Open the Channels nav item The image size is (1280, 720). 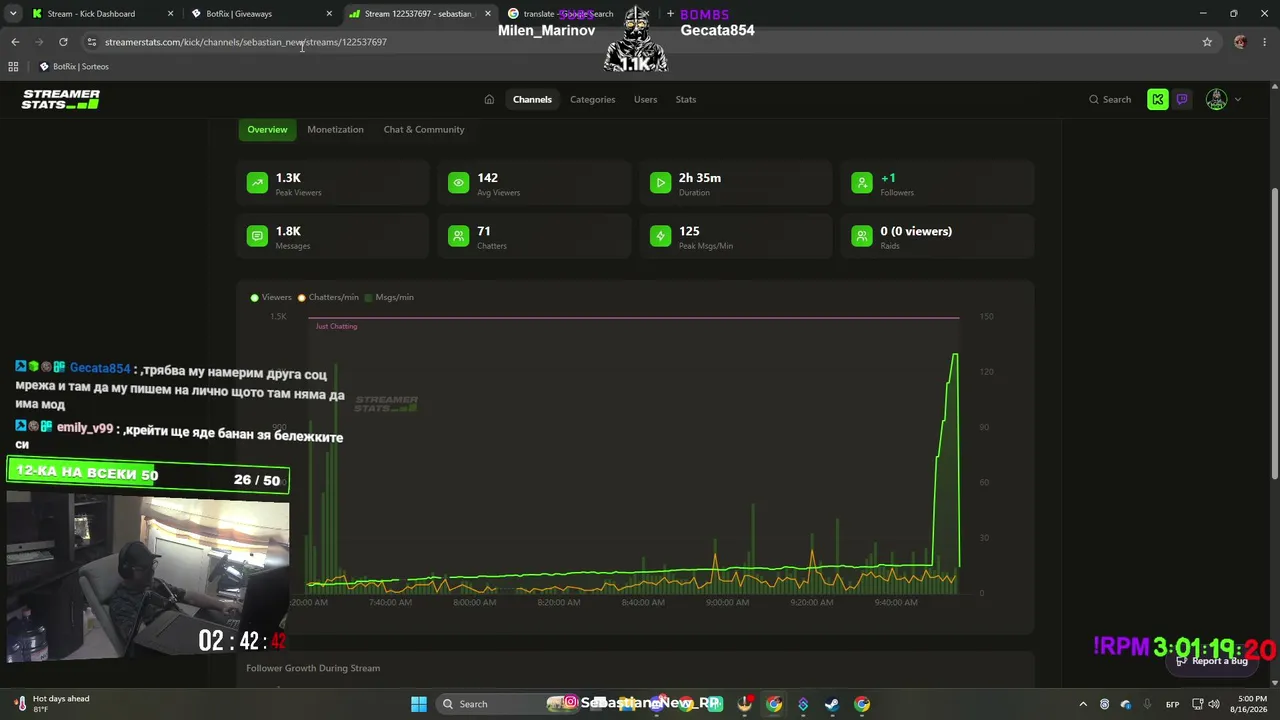(532, 99)
